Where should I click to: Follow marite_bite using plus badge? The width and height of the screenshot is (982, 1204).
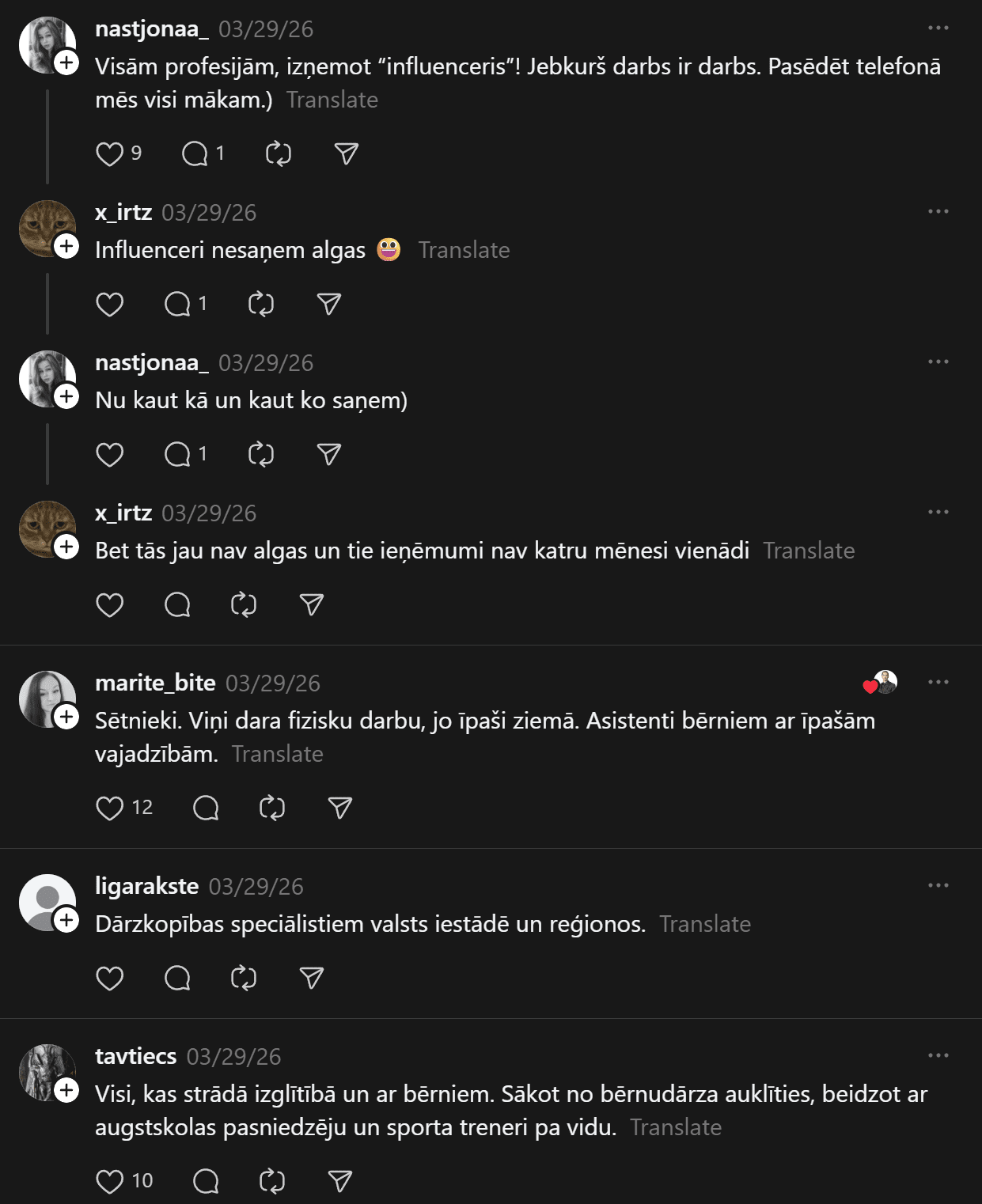click(x=66, y=717)
